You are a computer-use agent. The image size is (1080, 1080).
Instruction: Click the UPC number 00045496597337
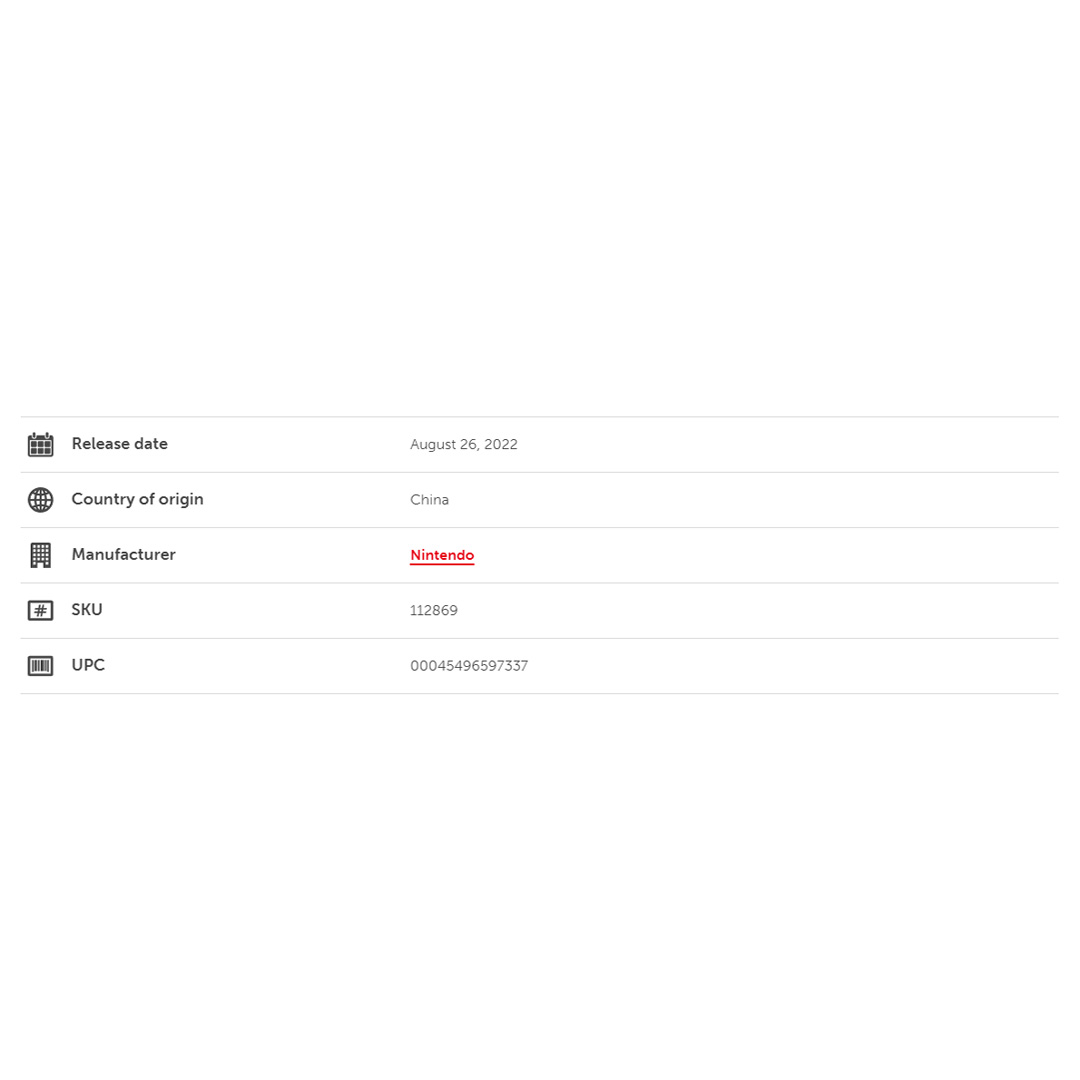[468, 666]
